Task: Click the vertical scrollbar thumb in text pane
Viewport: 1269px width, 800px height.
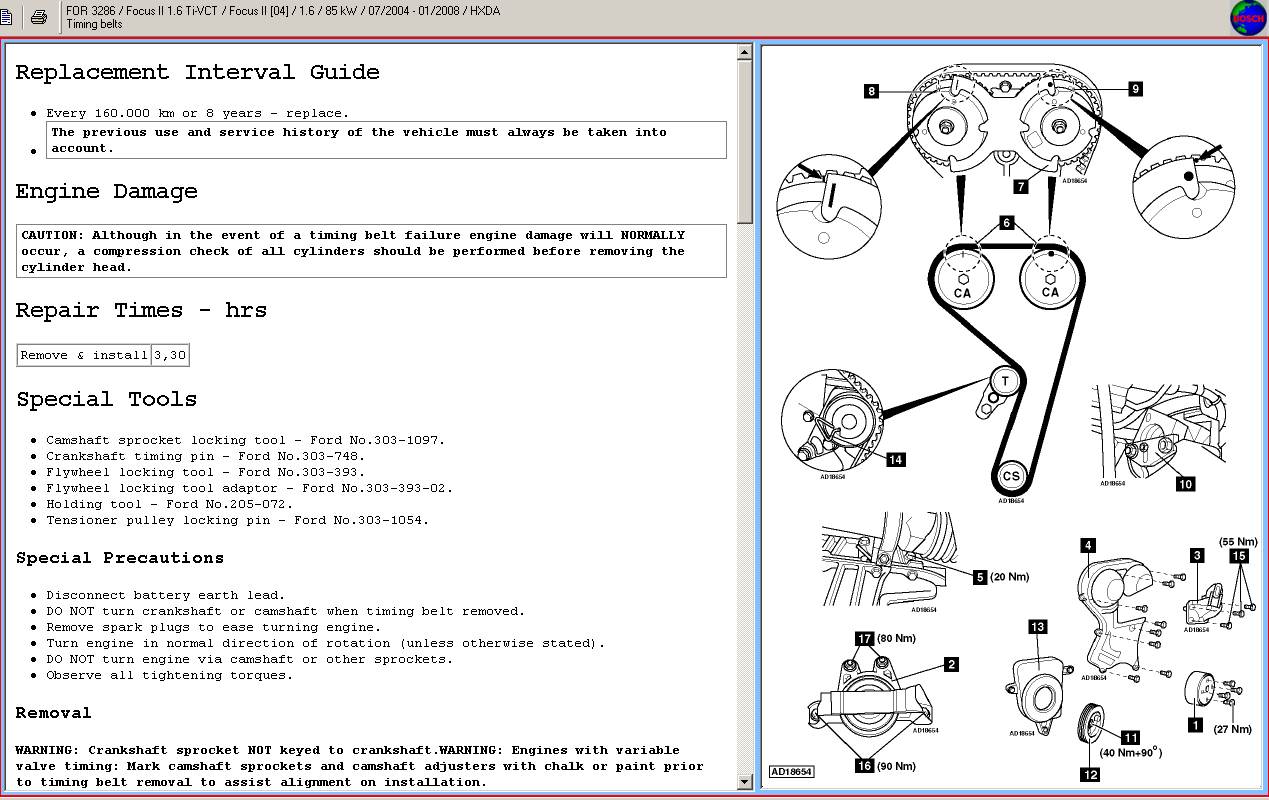Action: [x=745, y=142]
